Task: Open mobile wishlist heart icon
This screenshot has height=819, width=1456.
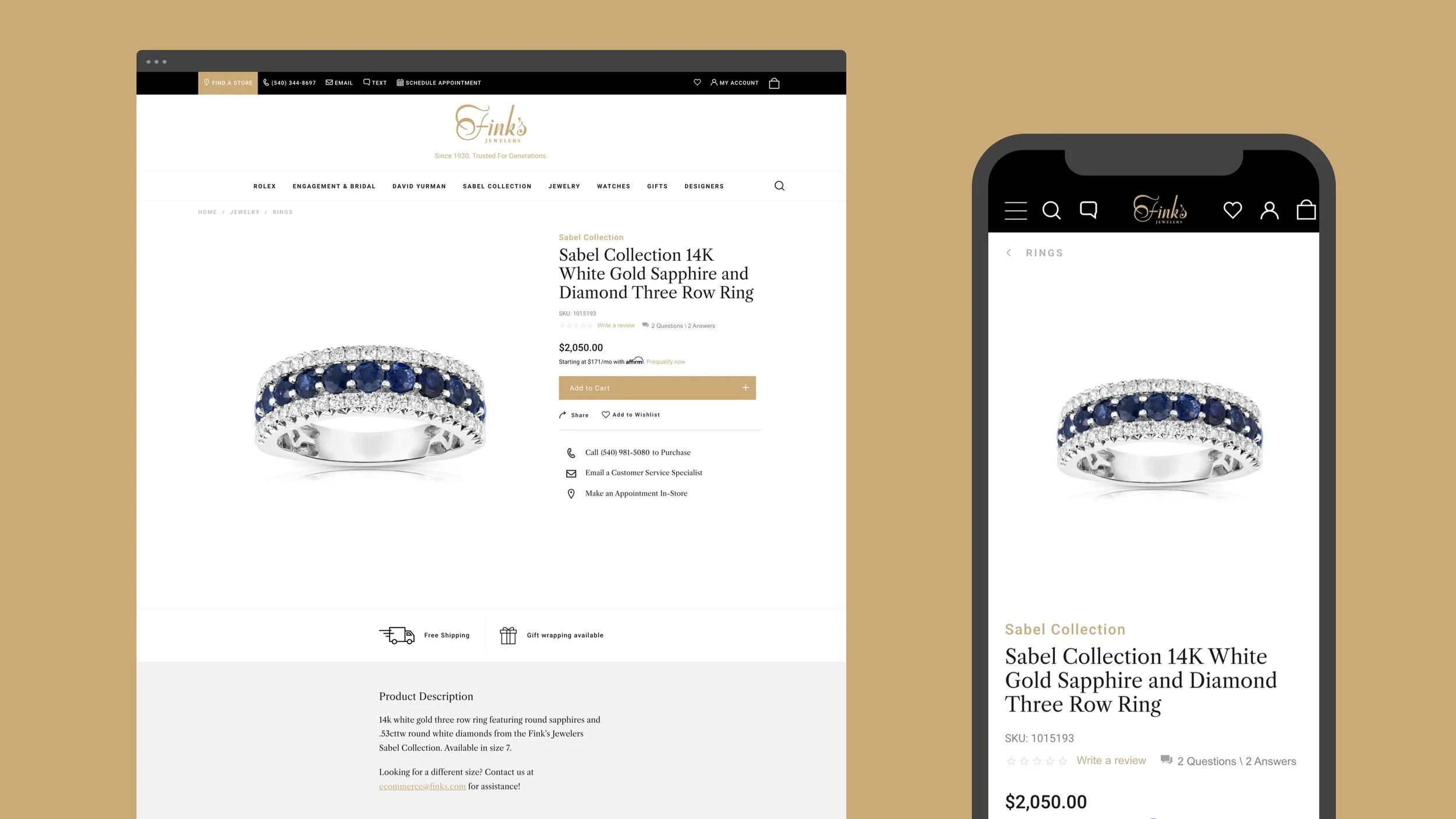Action: [x=1232, y=210]
